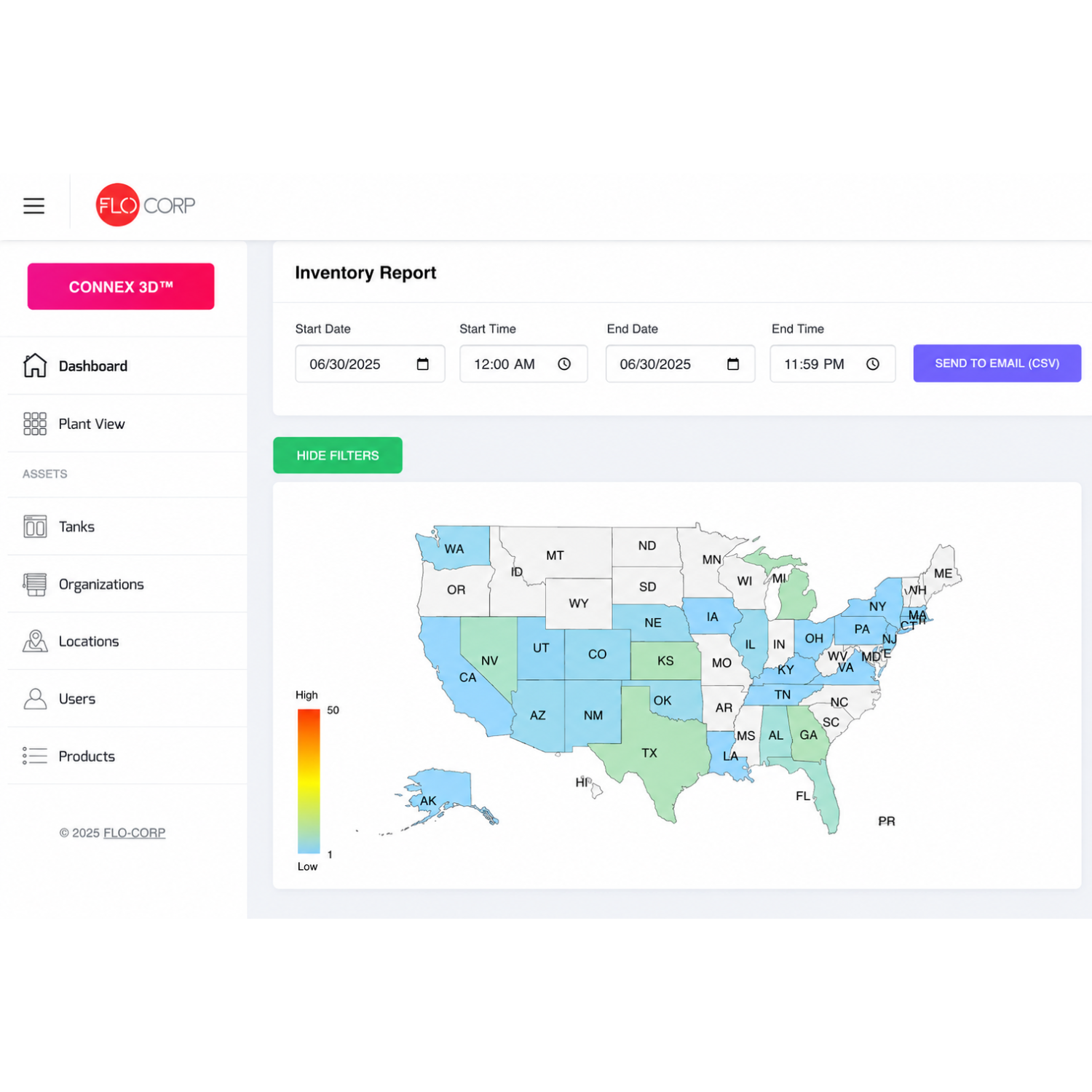The height and width of the screenshot is (1092, 1092).
Task: Select Colorado (CO) on the map
Action: coord(597,654)
